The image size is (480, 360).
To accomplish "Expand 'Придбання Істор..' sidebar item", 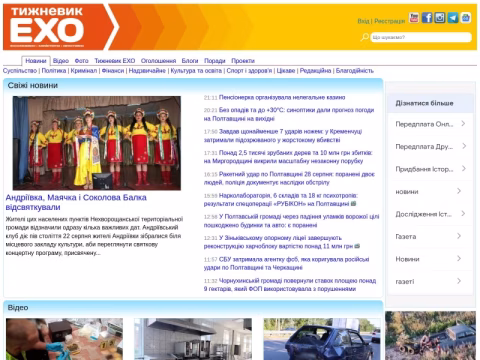I will [x=430, y=169].
